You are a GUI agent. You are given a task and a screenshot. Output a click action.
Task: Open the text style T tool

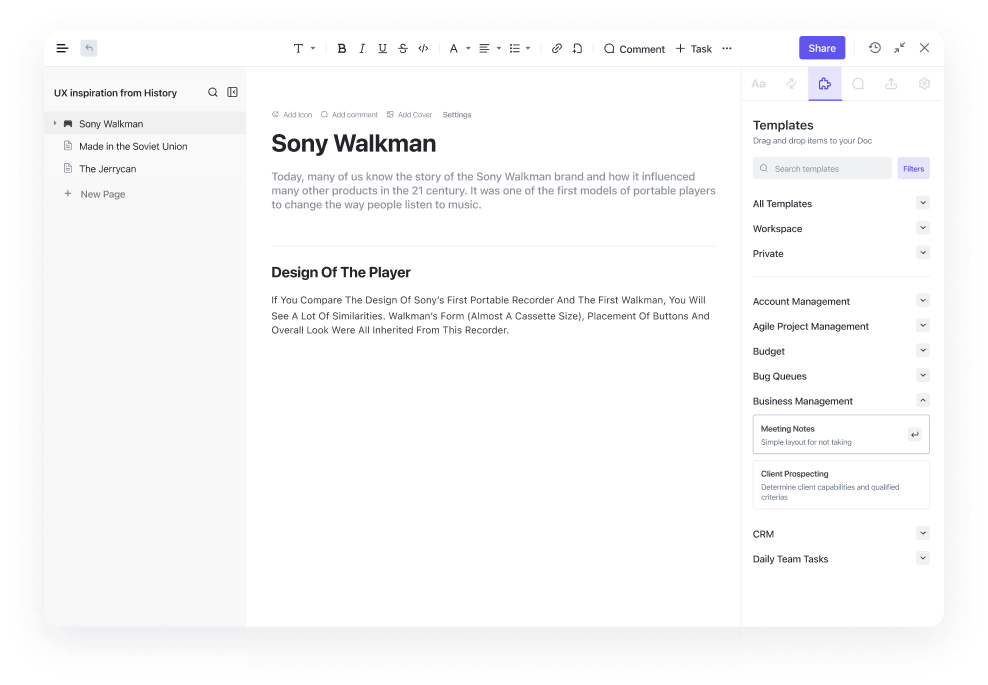pos(298,49)
